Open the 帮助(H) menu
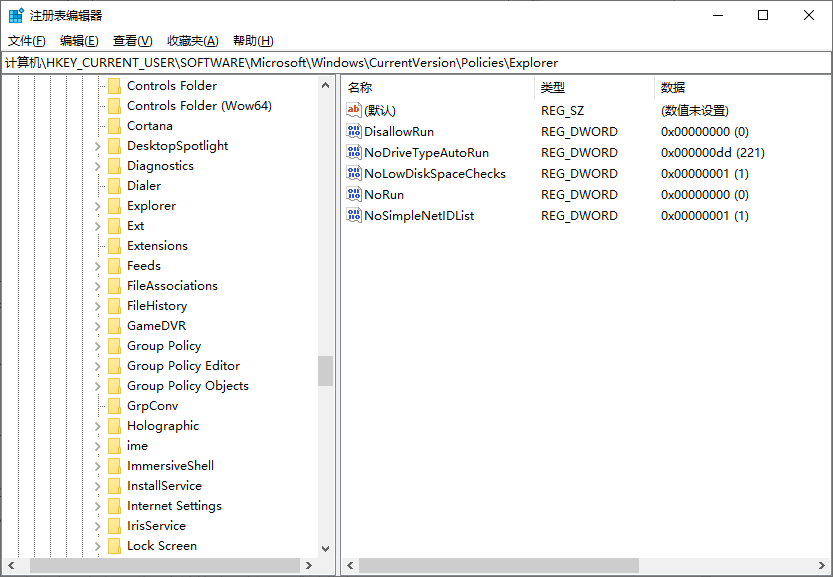This screenshot has height=577, width=833. pos(253,41)
